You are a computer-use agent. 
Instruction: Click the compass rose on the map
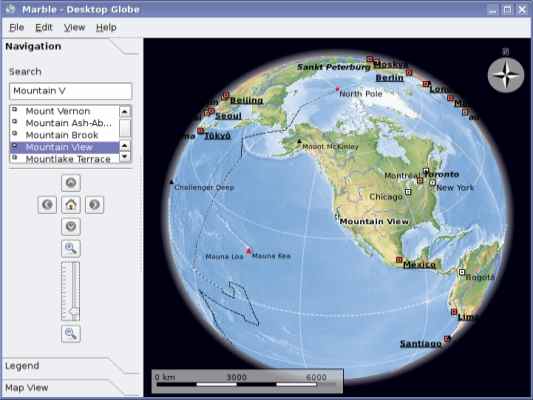pyautogui.click(x=506, y=75)
